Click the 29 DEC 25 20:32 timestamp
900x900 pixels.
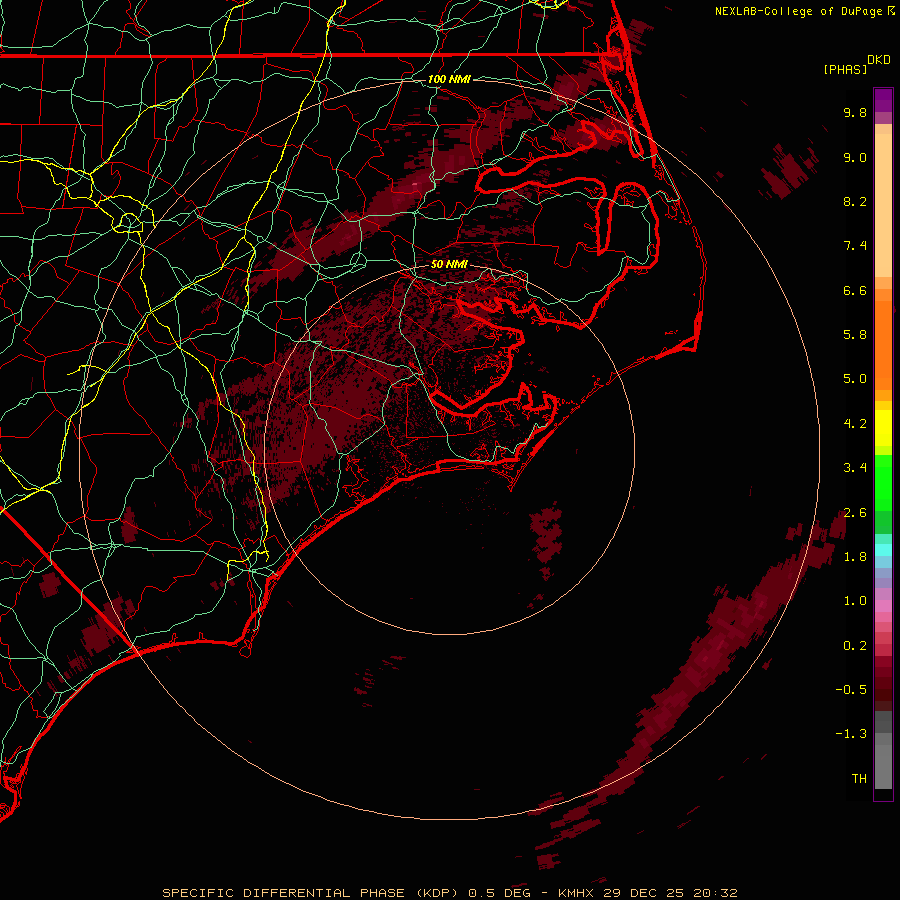coord(670,893)
